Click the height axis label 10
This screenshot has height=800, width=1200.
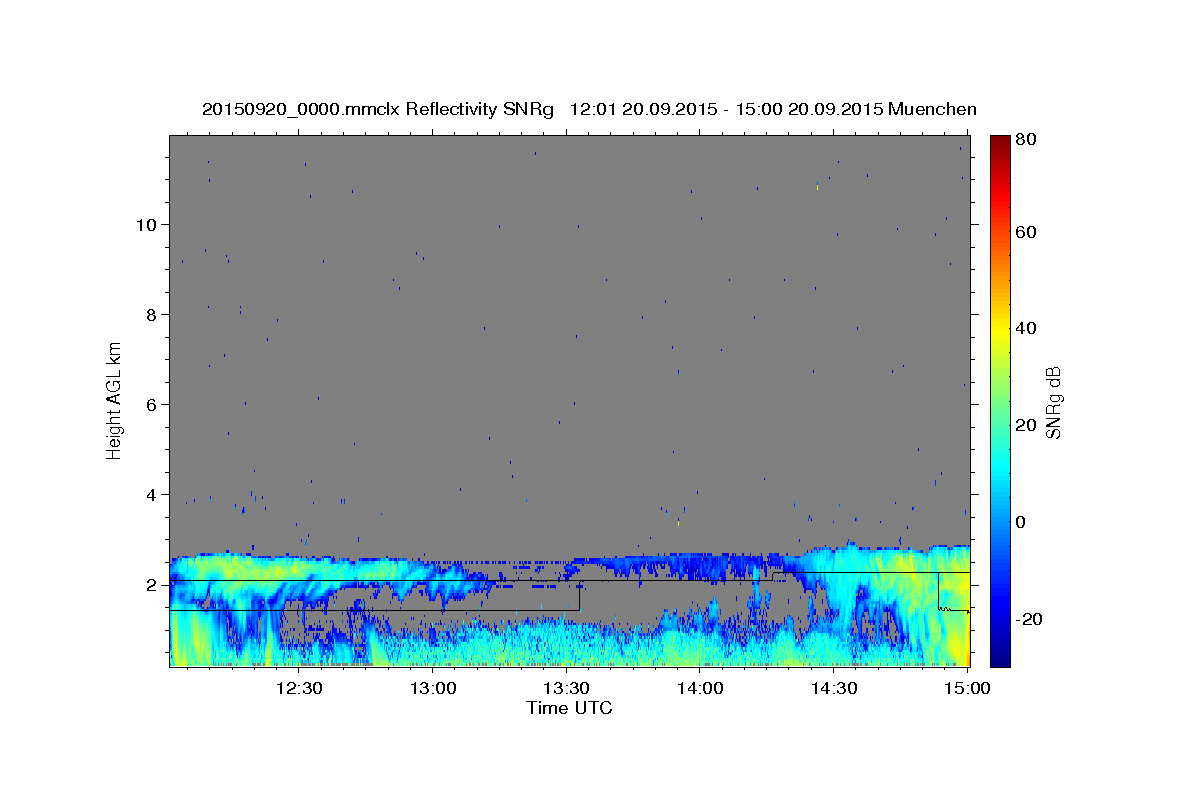pyautogui.click(x=147, y=224)
